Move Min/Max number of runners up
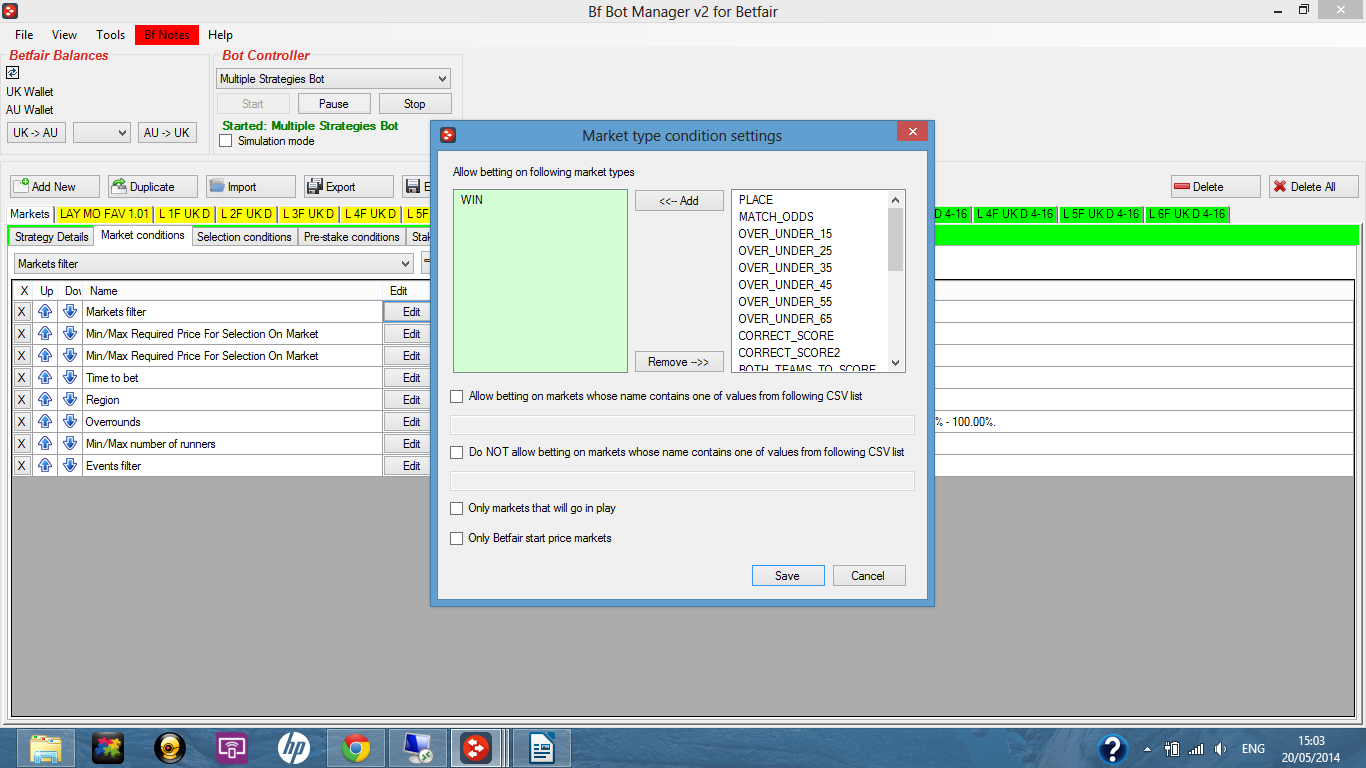This screenshot has height=768, width=1366. 45,444
